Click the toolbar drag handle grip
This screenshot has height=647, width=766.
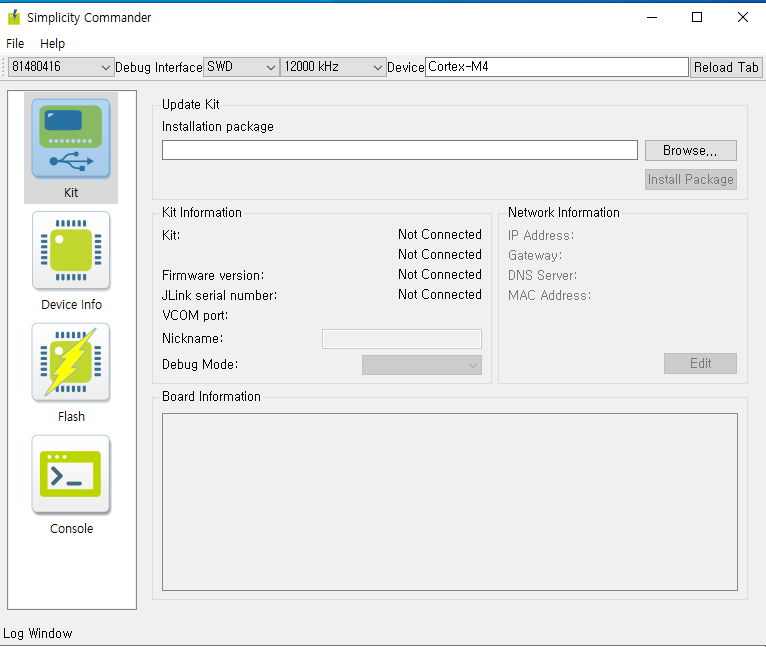point(4,67)
